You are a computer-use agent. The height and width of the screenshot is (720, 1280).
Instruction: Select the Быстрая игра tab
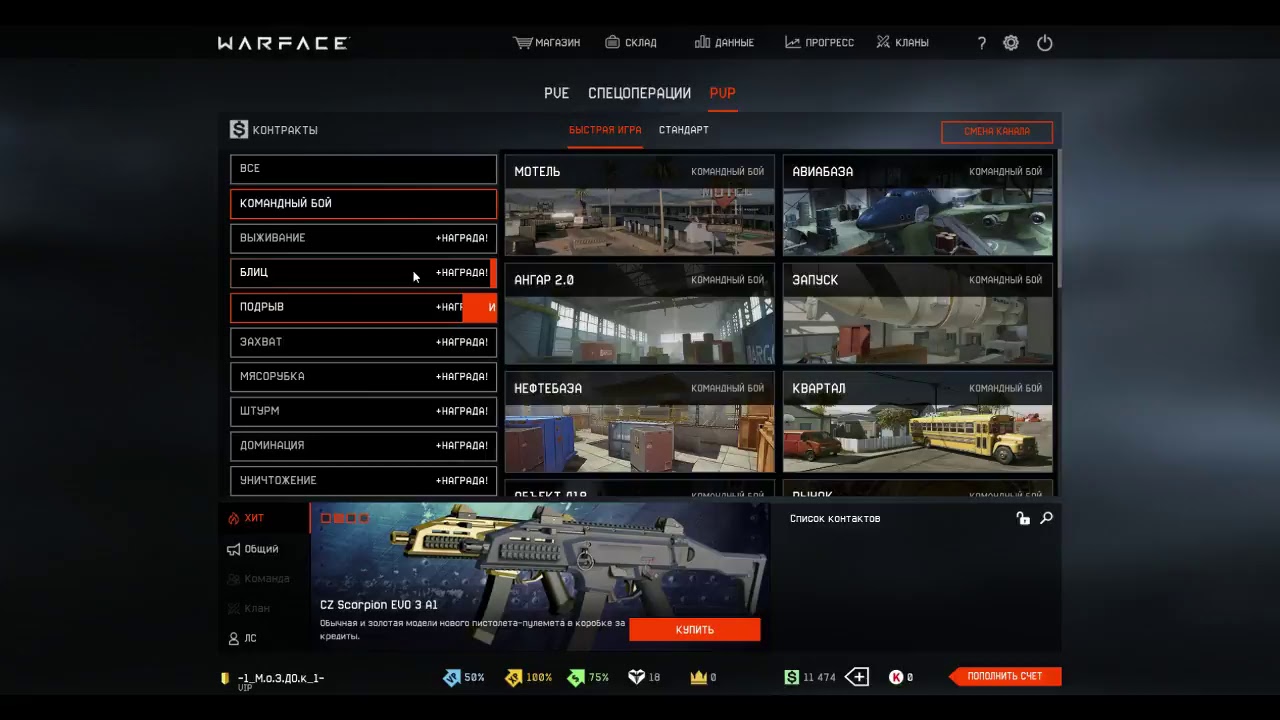[x=605, y=130]
